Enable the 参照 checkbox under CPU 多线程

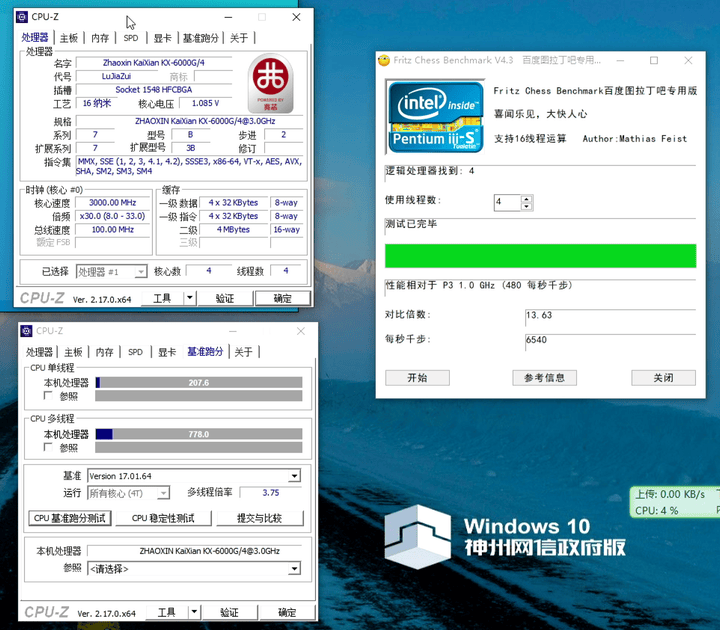(34, 448)
